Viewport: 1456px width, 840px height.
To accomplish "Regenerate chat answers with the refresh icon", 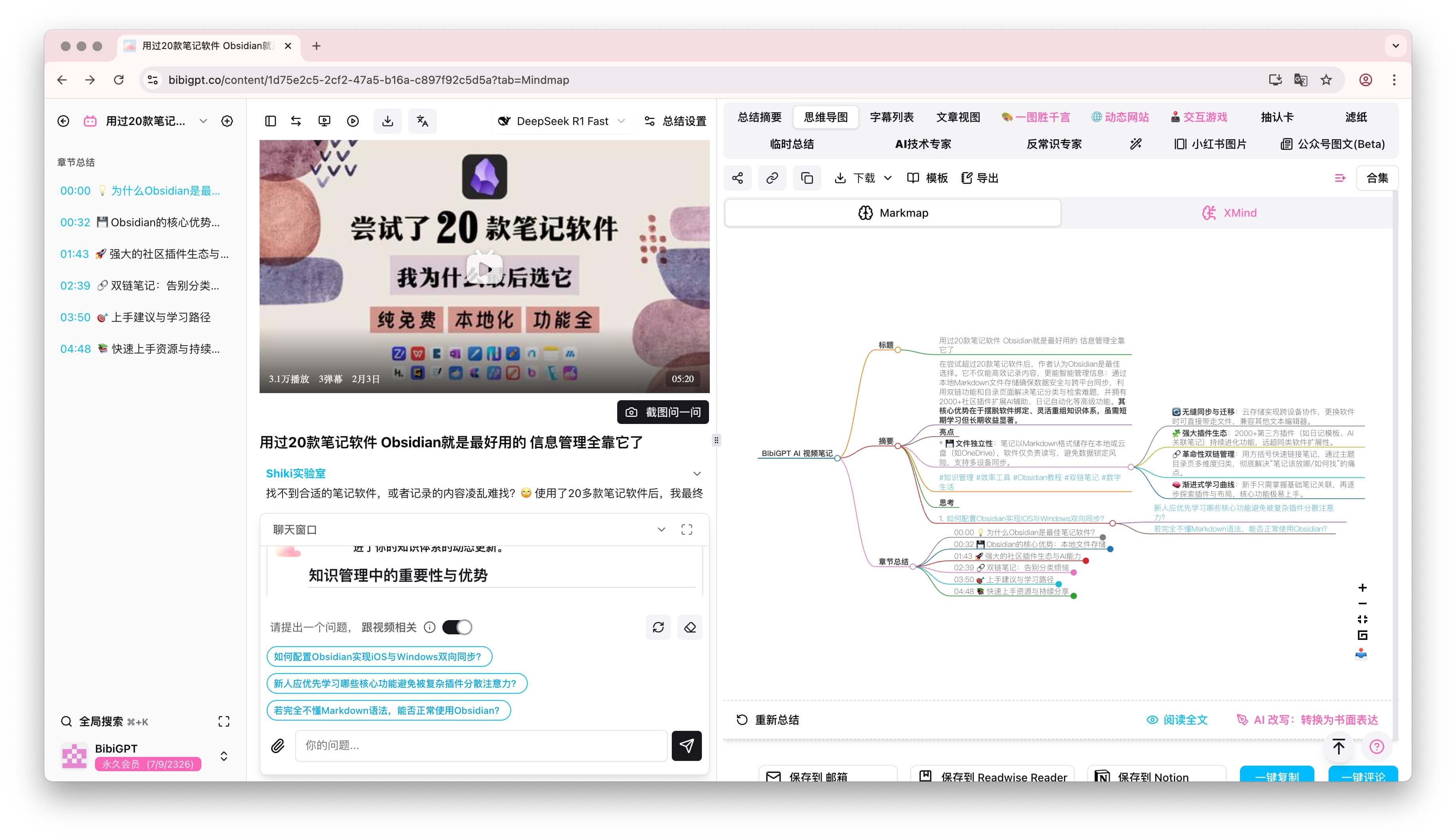I will pos(658,627).
